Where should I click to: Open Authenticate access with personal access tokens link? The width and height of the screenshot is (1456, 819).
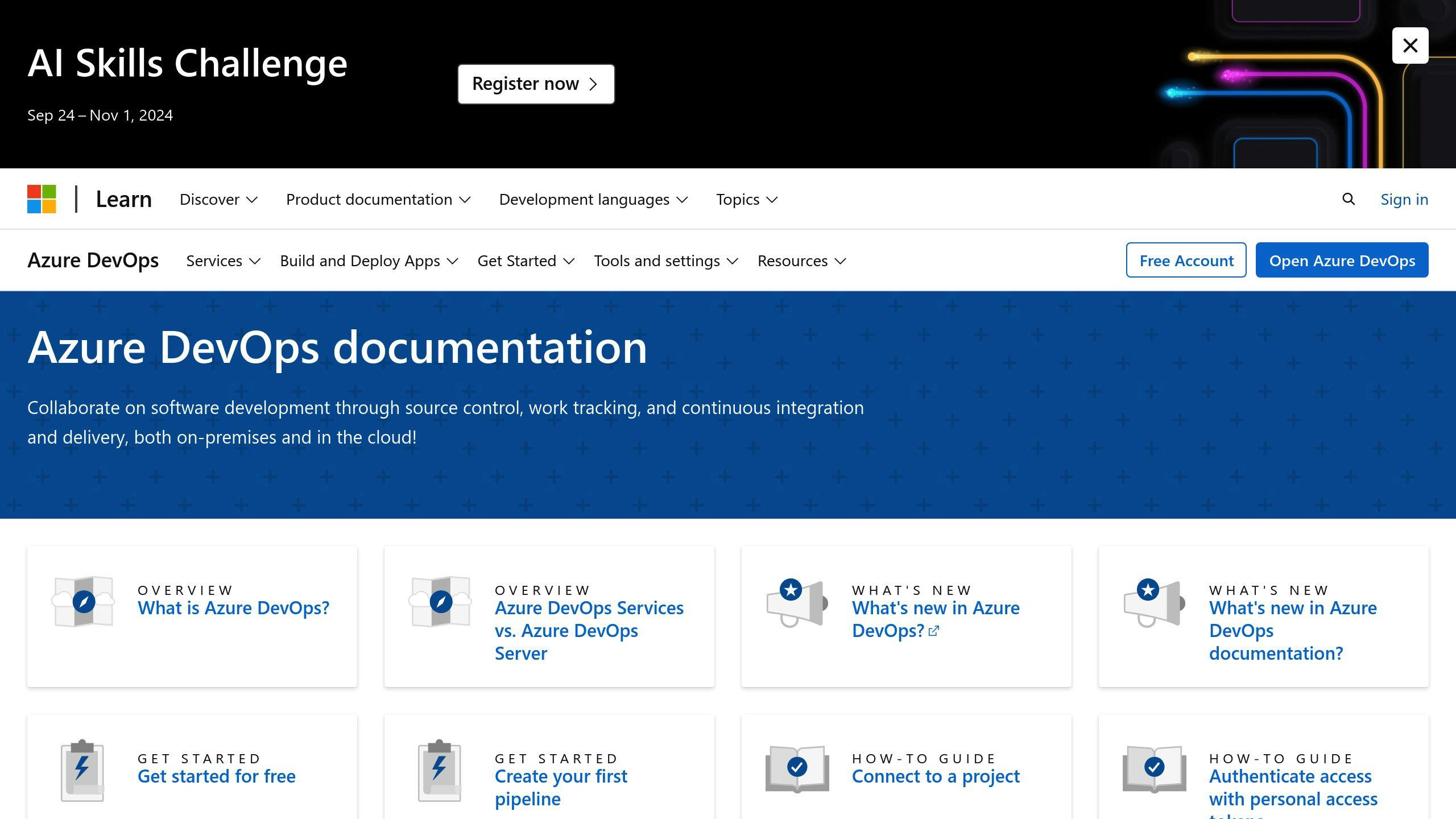coord(1293,792)
